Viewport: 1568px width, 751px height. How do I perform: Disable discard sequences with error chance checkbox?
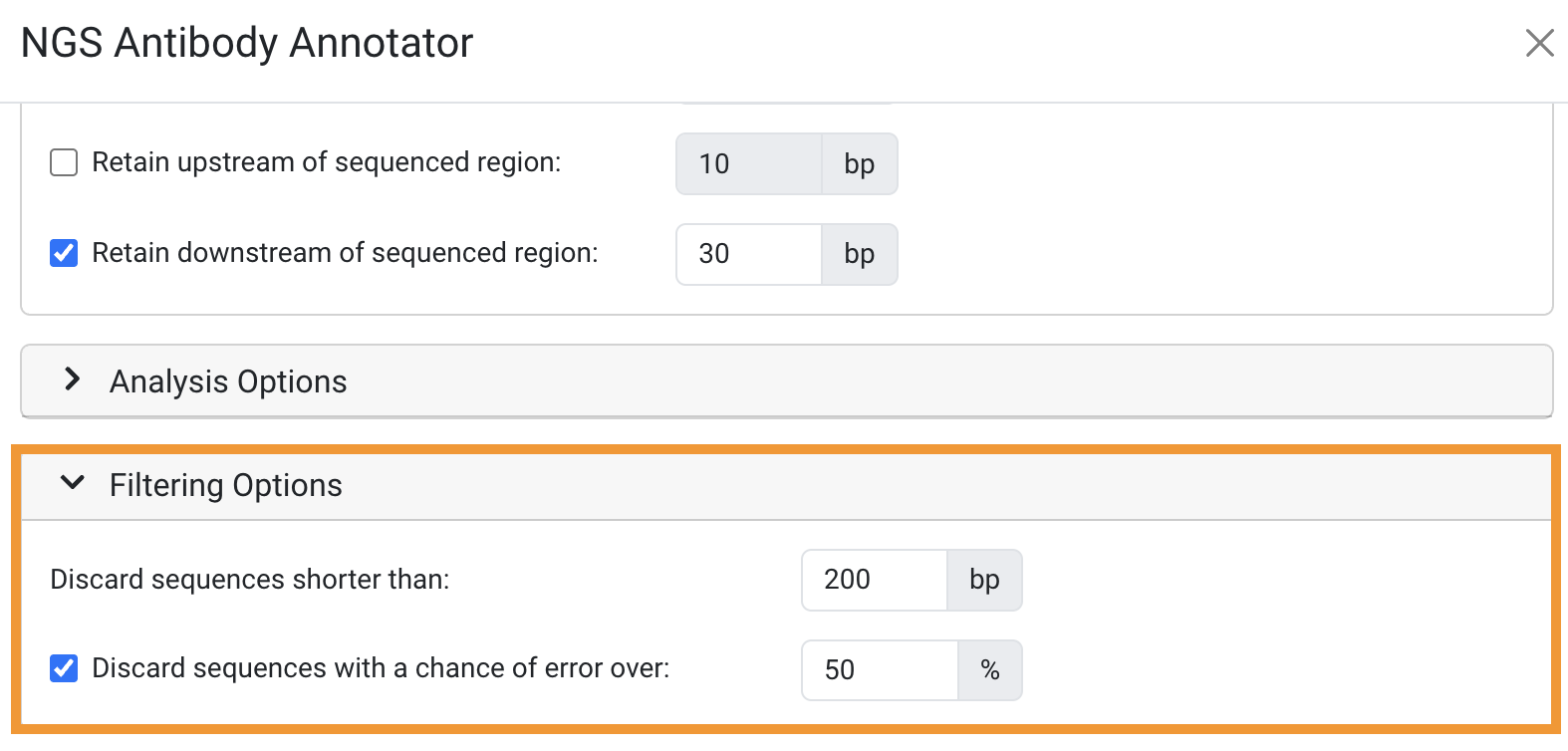point(64,668)
